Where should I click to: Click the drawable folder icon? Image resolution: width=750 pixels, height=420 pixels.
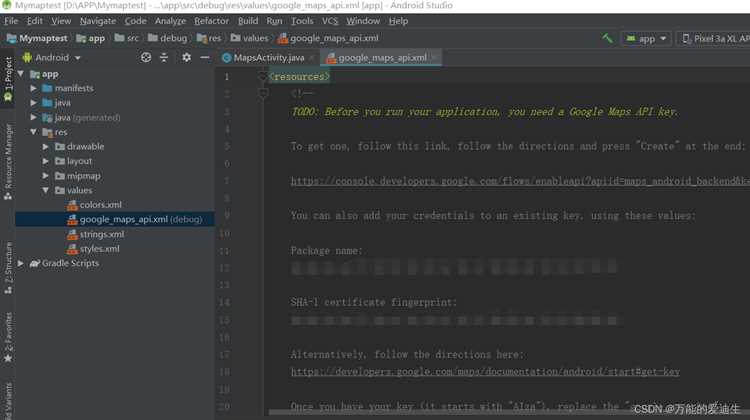[59, 146]
